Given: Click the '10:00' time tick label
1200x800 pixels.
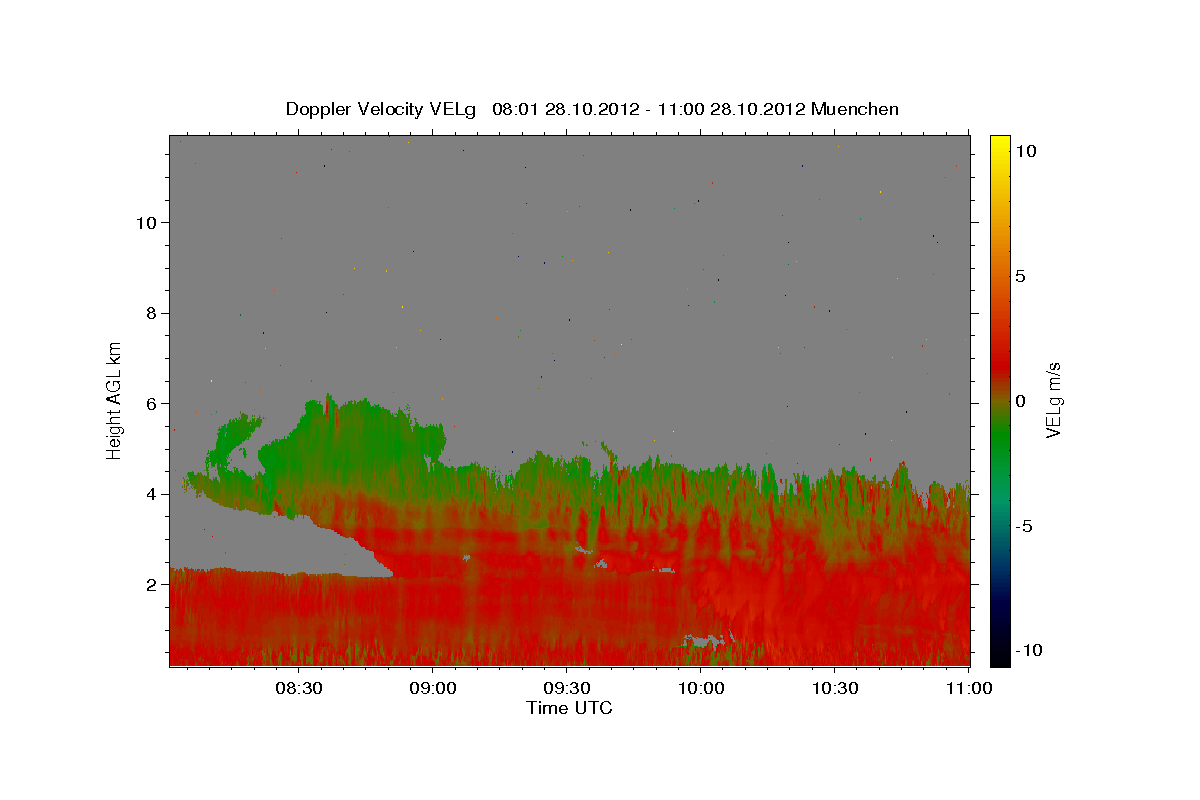Looking at the screenshot, I should [701, 688].
